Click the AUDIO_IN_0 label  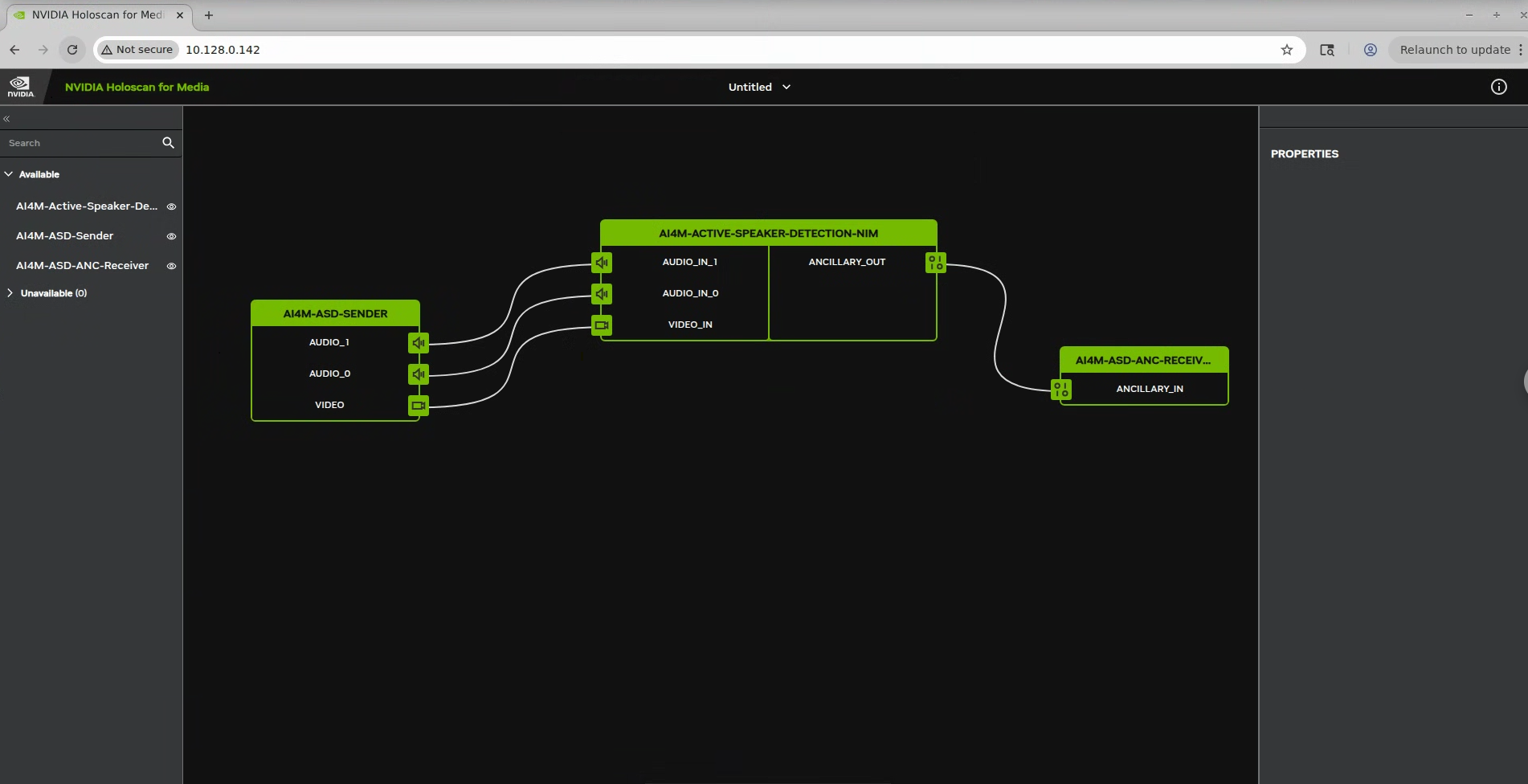[690, 293]
